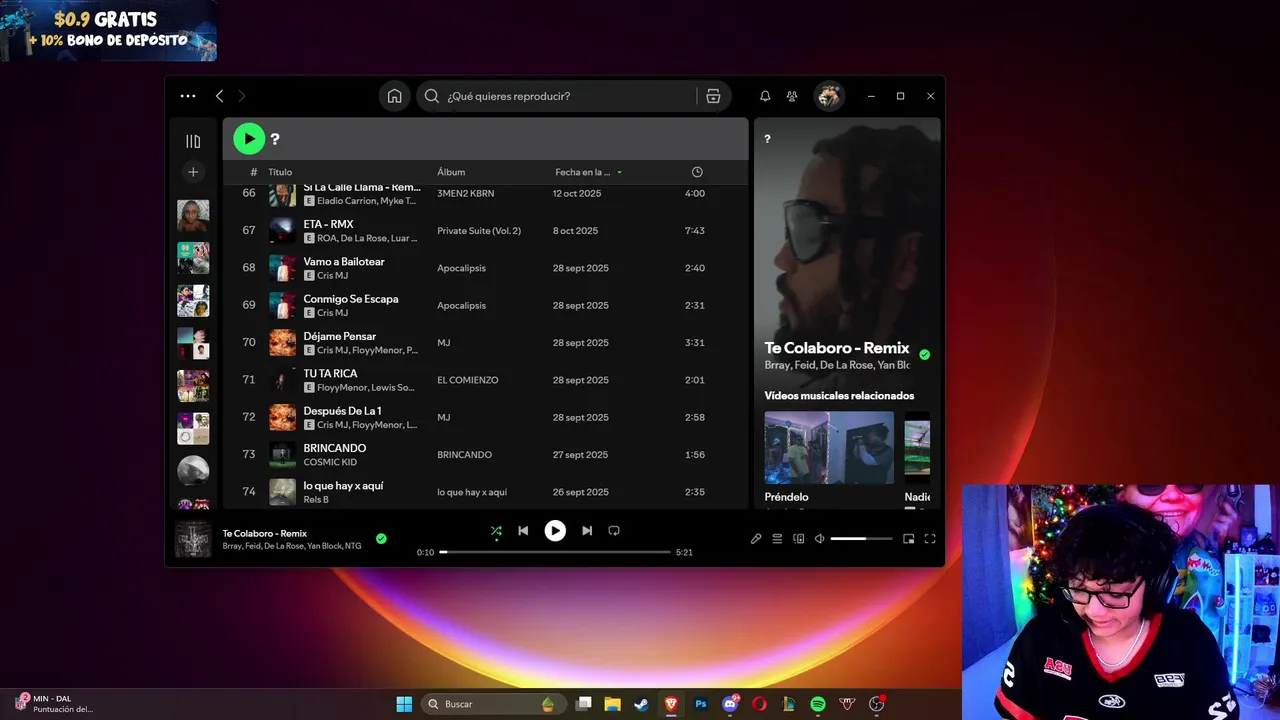Toggle saved checkmark beside now-playing title
Viewport: 1280px width, 720px height.
(x=381, y=539)
